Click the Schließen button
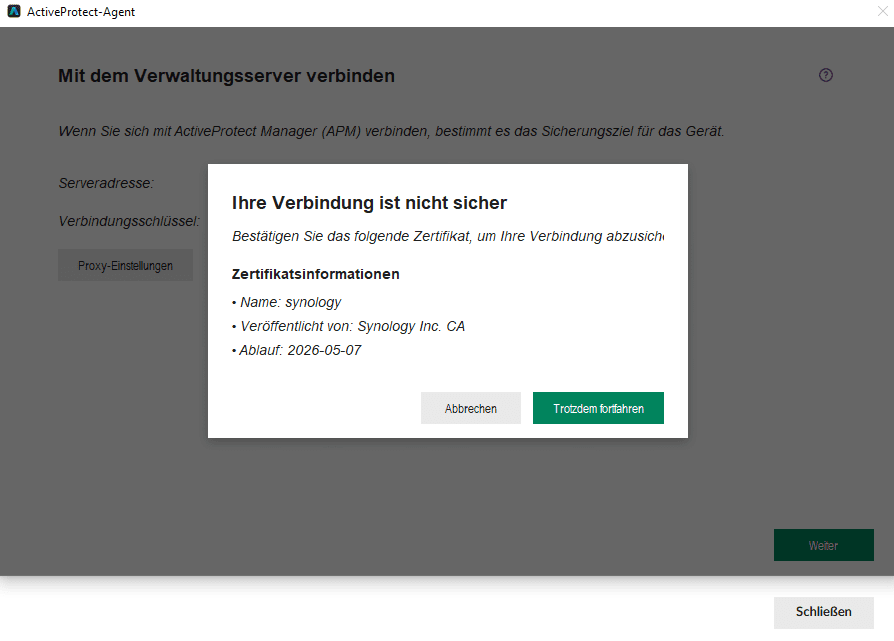Screen dimensions: 894x641 823,612
